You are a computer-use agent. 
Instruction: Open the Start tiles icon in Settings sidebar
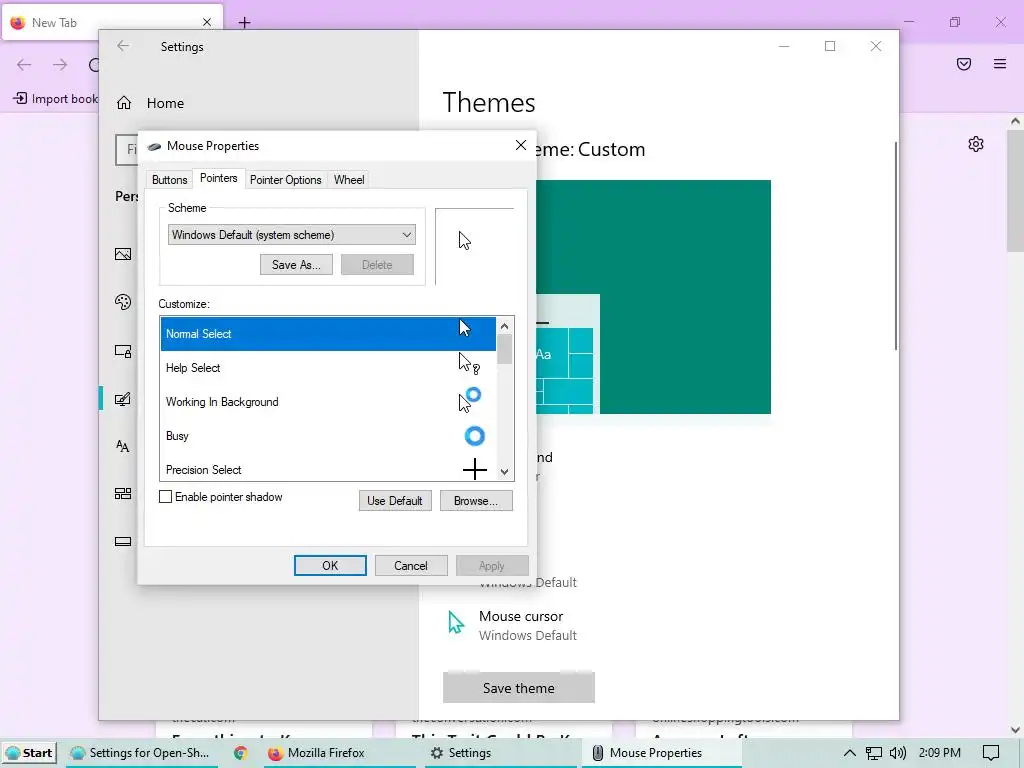tap(123, 493)
